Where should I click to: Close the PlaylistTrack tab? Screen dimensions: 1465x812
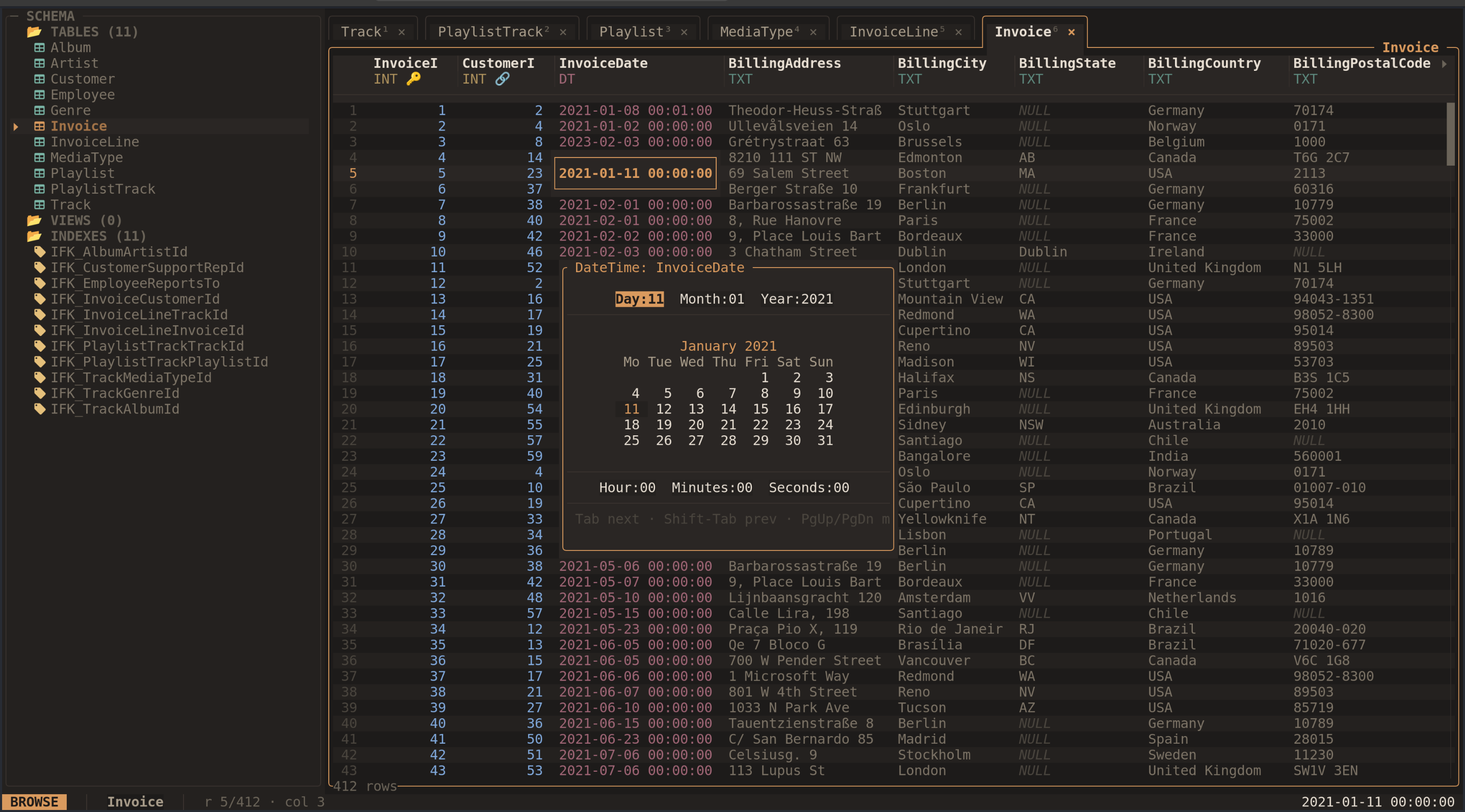coord(563,32)
